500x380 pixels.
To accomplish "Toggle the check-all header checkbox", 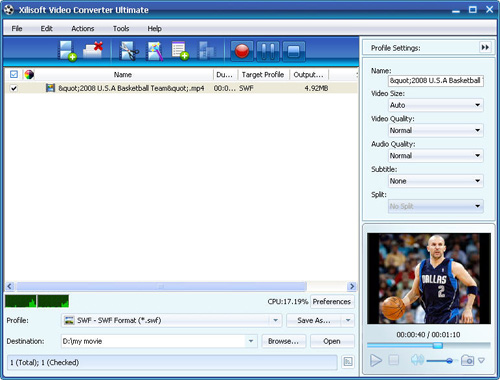I will tap(14, 74).
